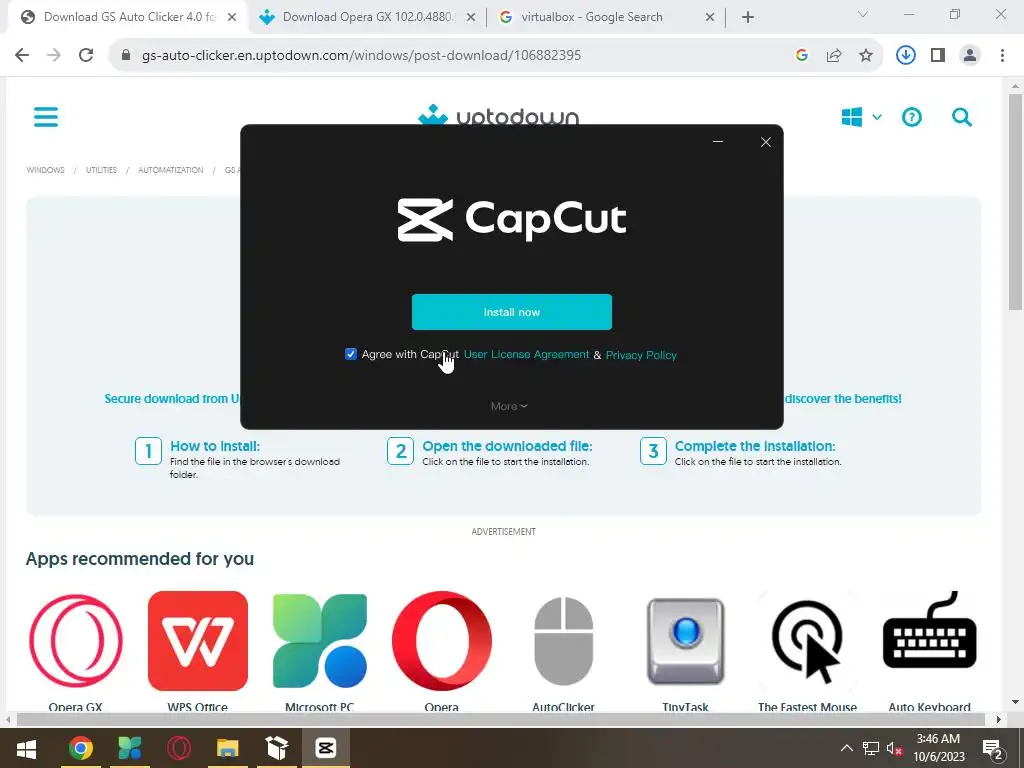Screen dimensions: 1024x768
Task: Go to UTILITIES breadcrumb
Action: click(x=101, y=170)
